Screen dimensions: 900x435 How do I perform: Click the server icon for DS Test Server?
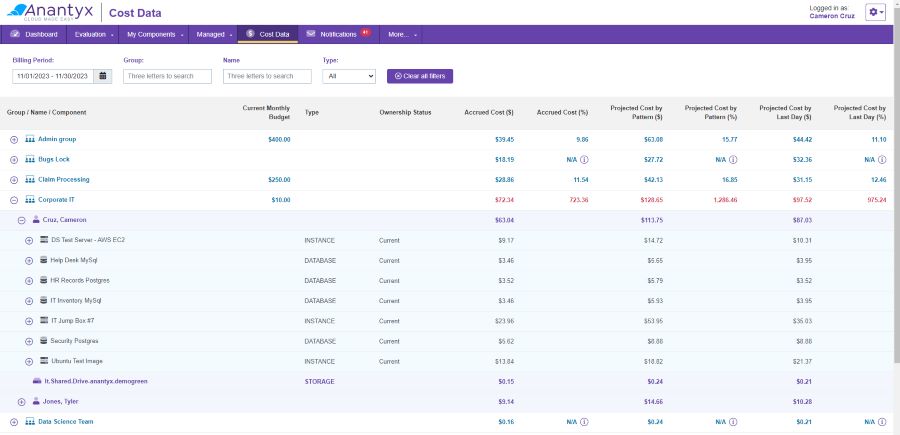[44, 240]
